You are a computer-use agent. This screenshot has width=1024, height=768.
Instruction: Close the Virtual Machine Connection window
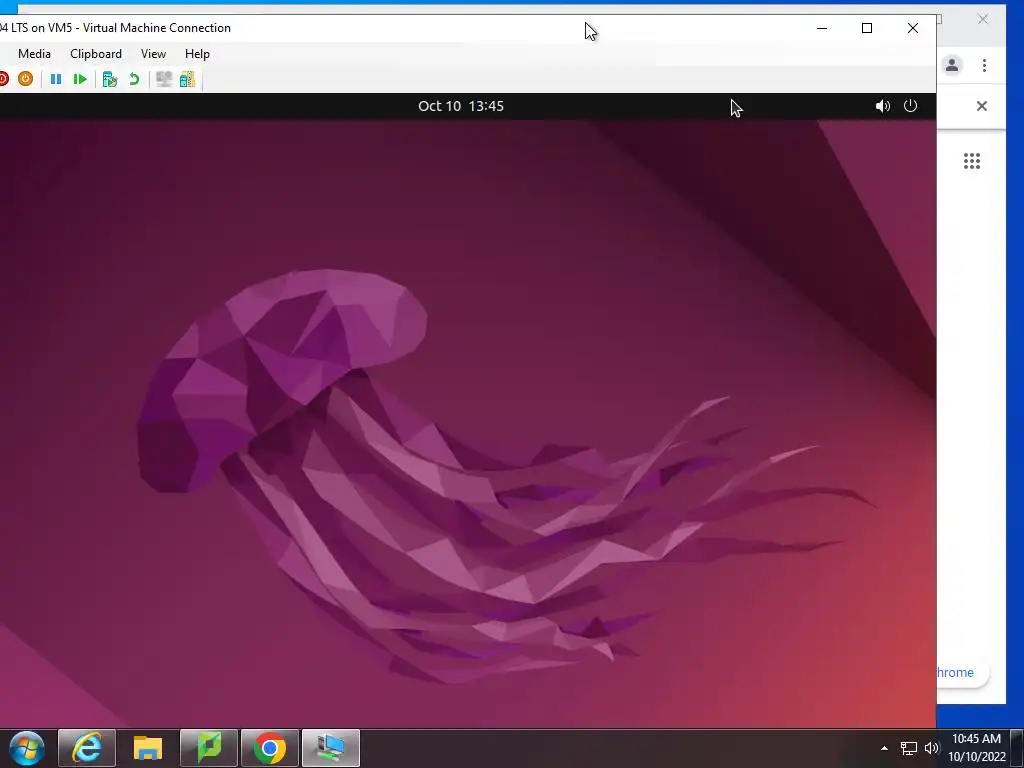click(x=913, y=28)
